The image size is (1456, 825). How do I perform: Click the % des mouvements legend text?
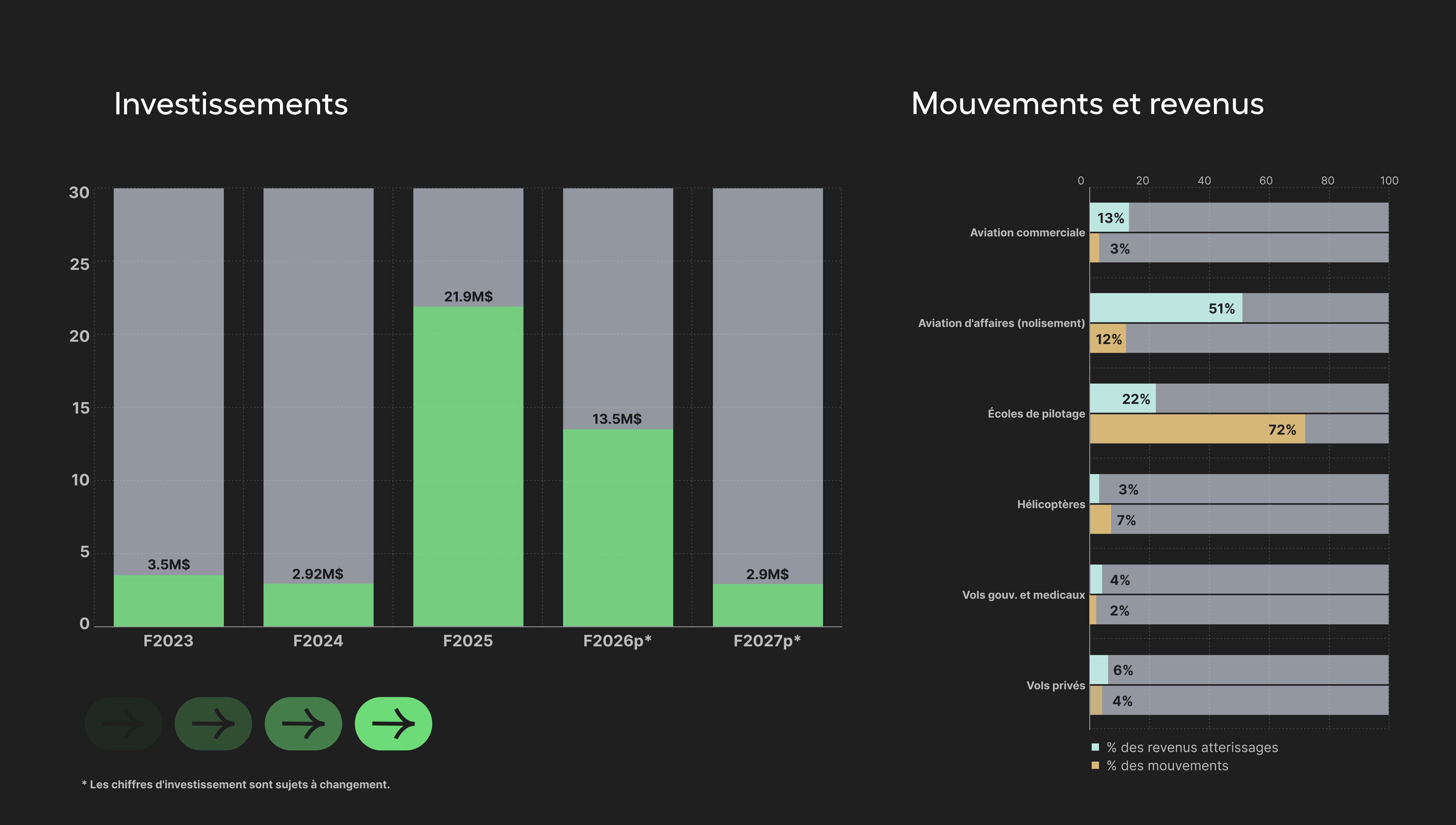click(1167, 766)
